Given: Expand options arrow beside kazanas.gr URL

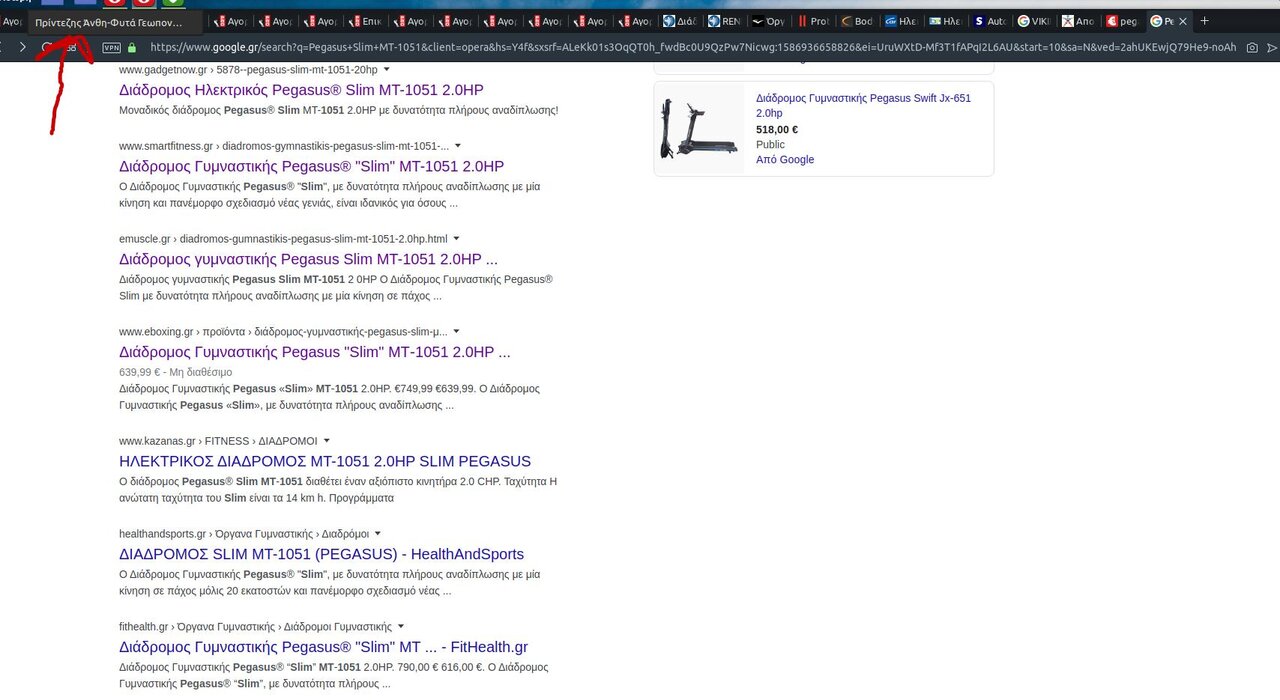Looking at the screenshot, I should [x=326, y=441].
